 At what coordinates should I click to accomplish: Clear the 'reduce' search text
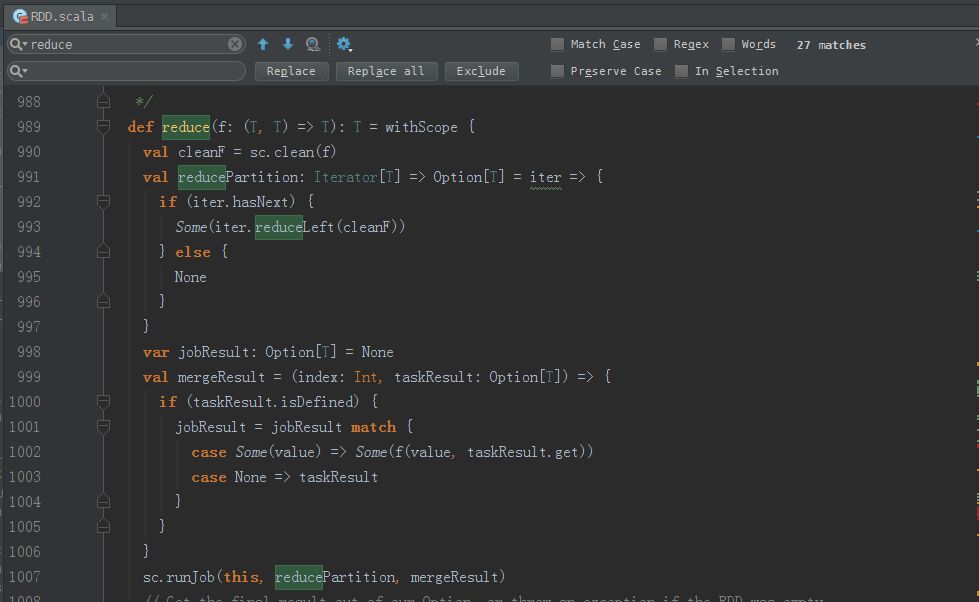point(235,44)
